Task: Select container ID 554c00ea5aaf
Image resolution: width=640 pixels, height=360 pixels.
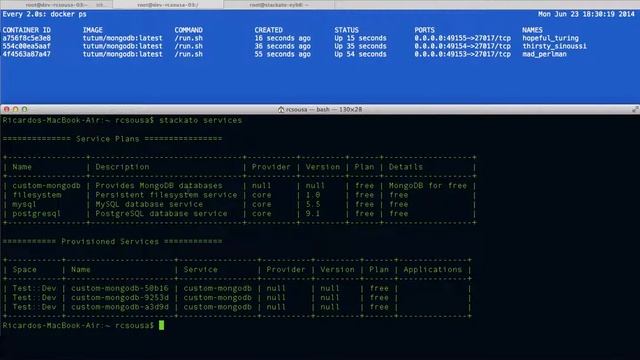Action: pyautogui.click(x=27, y=46)
